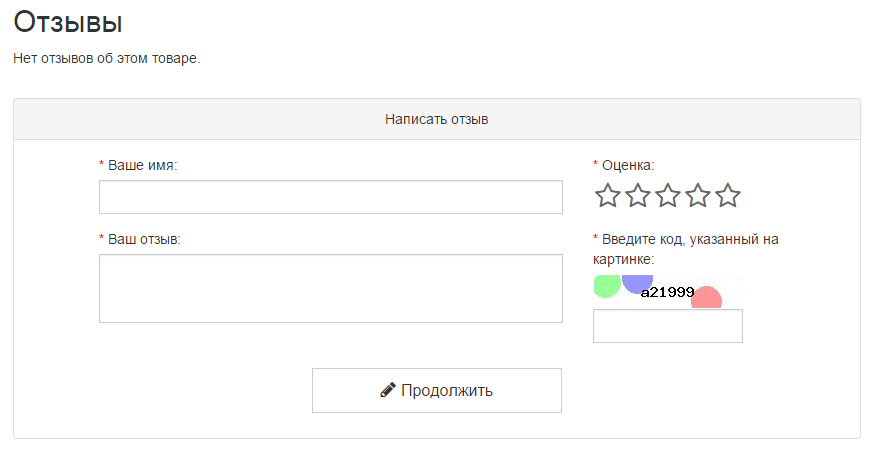
Task: Click the green circle in captcha
Action: coord(607,286)
